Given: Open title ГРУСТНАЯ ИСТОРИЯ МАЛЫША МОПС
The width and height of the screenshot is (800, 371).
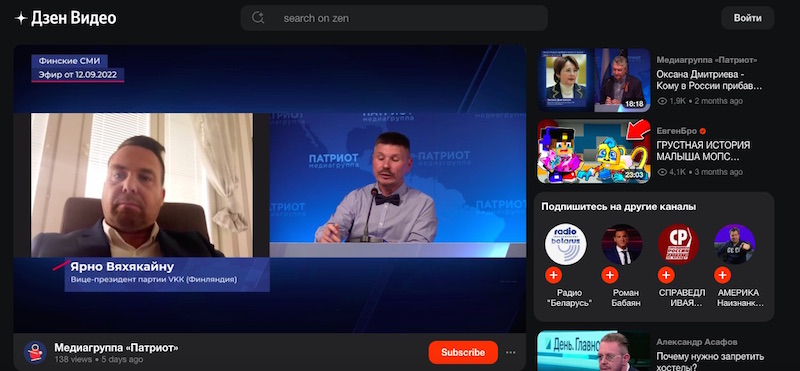Looking at the screenshot, I should click(703, 151).
